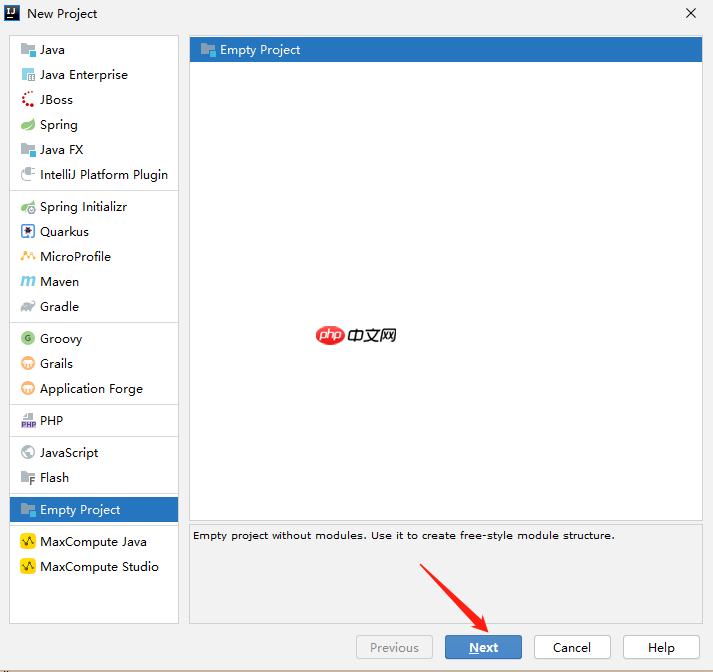Click the Application Forge icon
Image resolution: width=713 pixels, height=672 pixels.
click(x=28, y=388)
